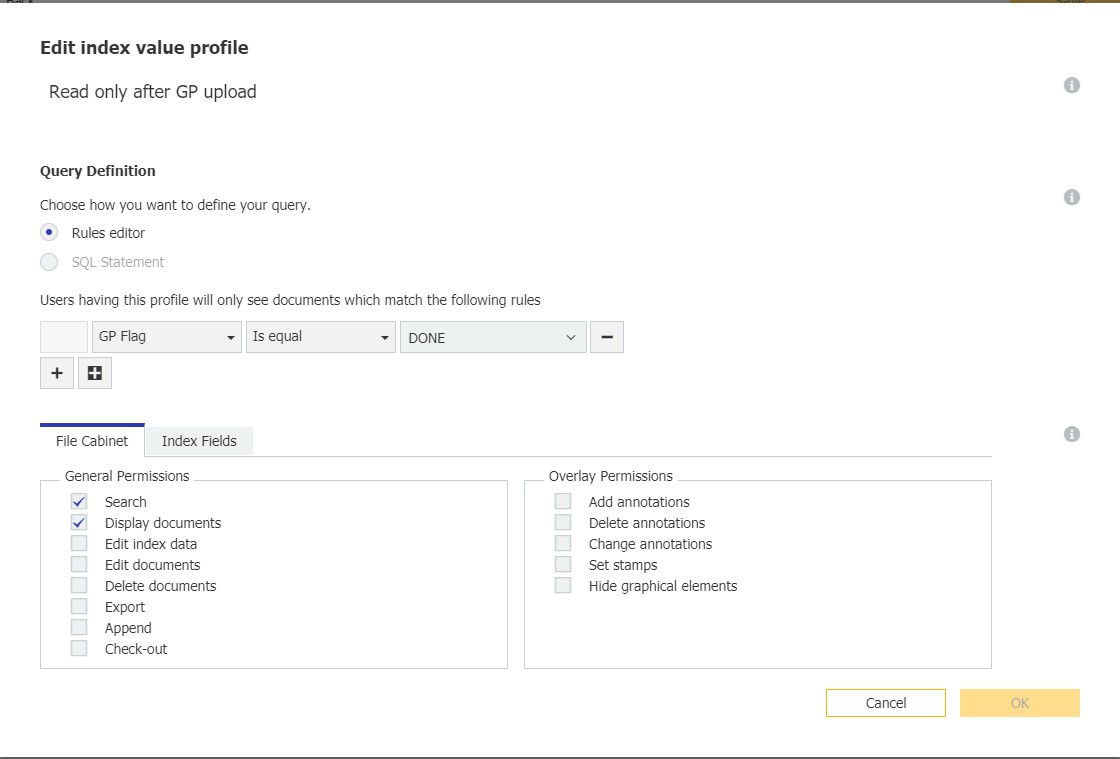Screen dimensions: 1120x759
Task: Open the GP Flag field dropdown
Action: 167,337
